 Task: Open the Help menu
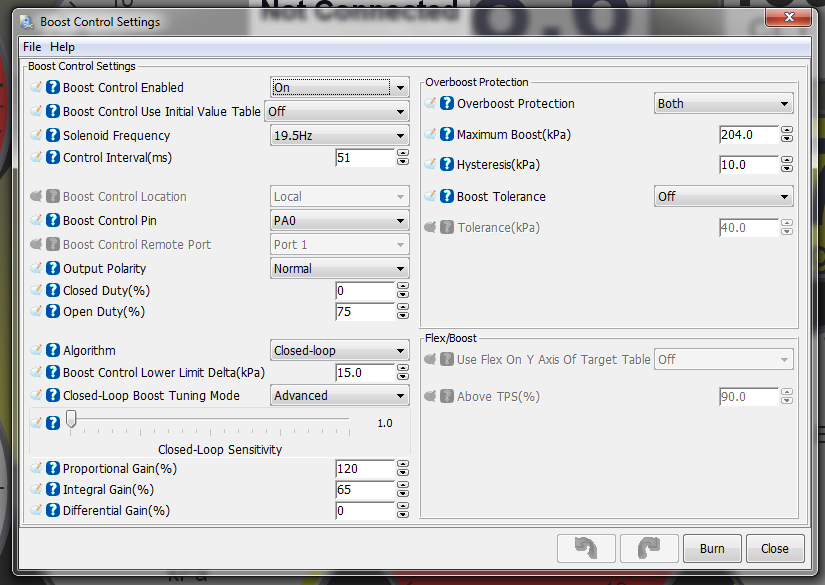click(62, 46)
